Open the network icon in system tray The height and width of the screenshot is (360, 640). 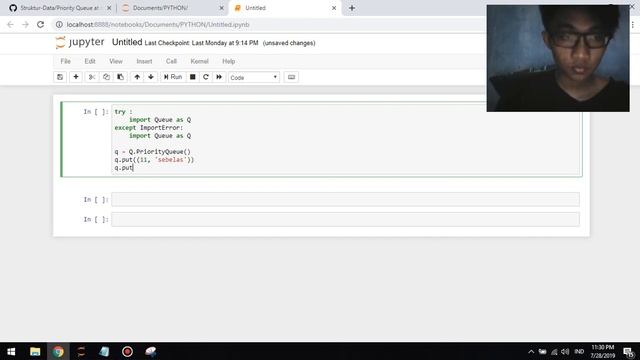pyautogui.click(x=554, y=351)
